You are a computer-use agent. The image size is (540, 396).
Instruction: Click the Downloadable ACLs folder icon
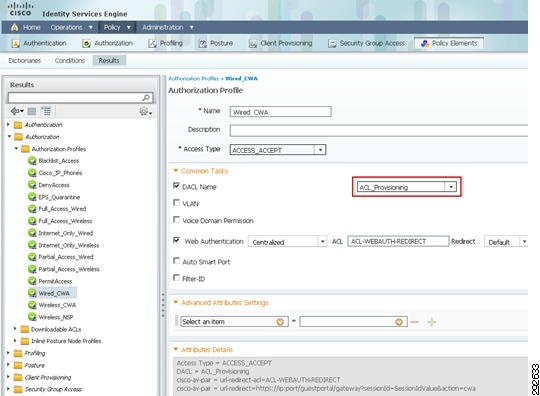(x=25, y=329)
